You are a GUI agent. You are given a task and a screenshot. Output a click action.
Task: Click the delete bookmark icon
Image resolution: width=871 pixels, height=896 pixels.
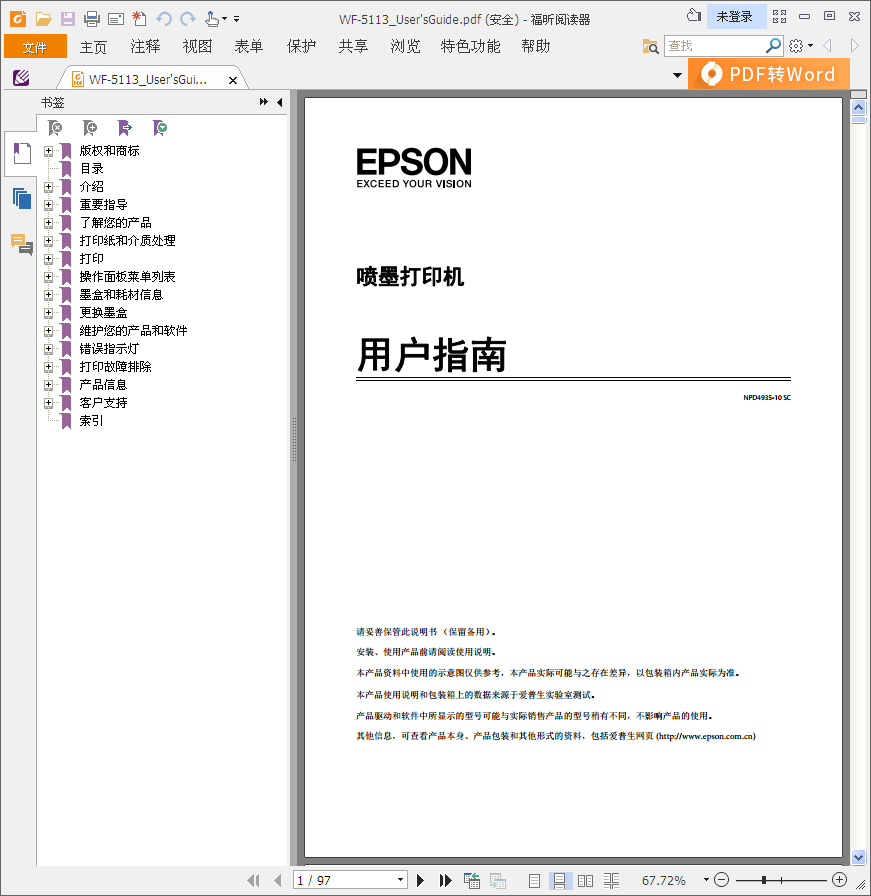(55, 128)
